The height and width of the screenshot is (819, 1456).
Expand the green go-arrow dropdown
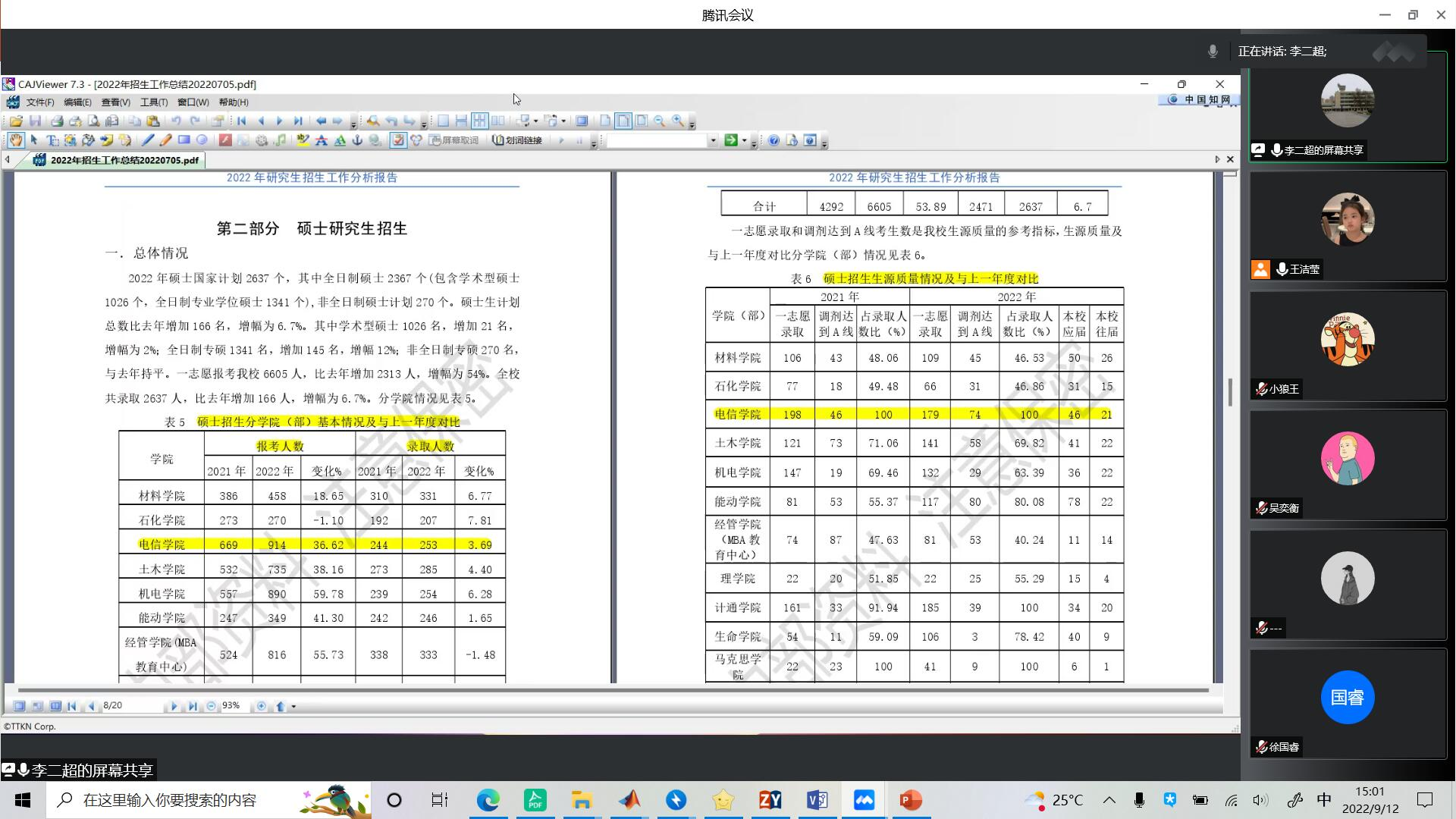click(744, 140)
